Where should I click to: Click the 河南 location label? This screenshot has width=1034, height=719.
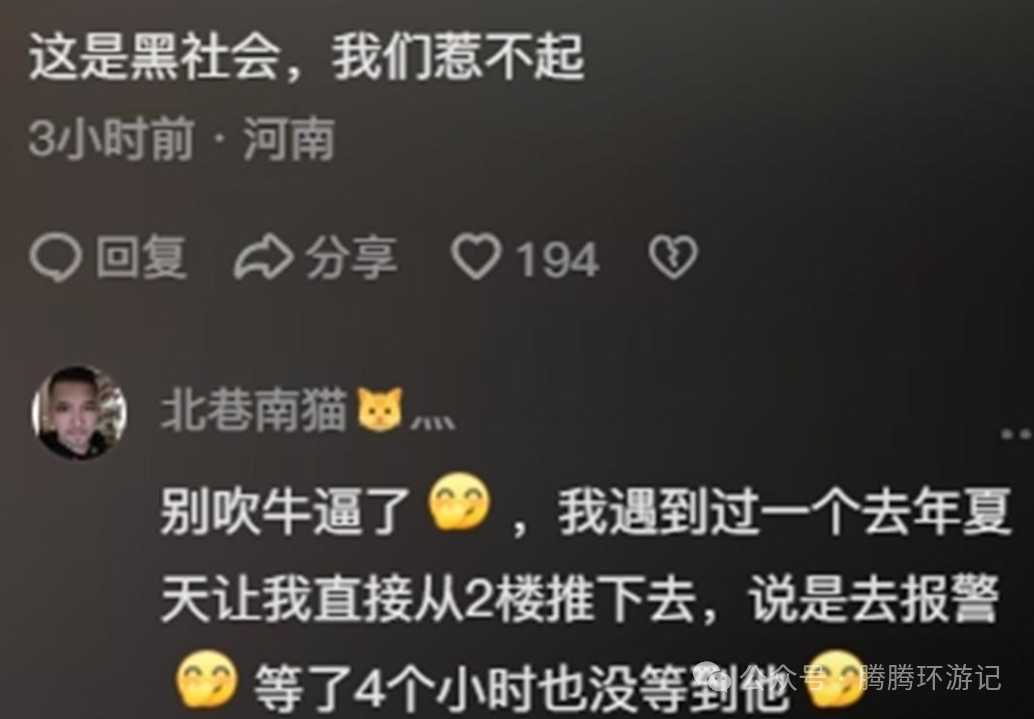tap(289, 140)
